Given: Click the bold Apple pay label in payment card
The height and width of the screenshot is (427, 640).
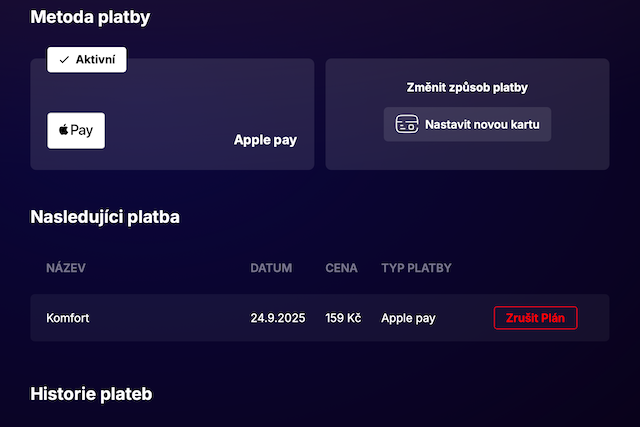Looking at the screenshot, I should 265,140.
